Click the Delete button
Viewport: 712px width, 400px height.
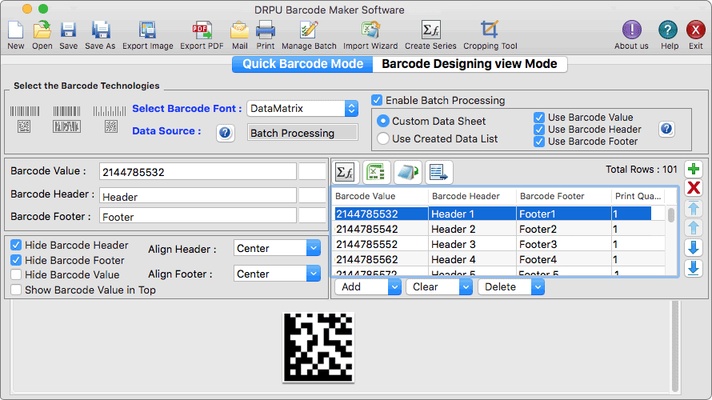pyautogui.click(x=504, y=287)
